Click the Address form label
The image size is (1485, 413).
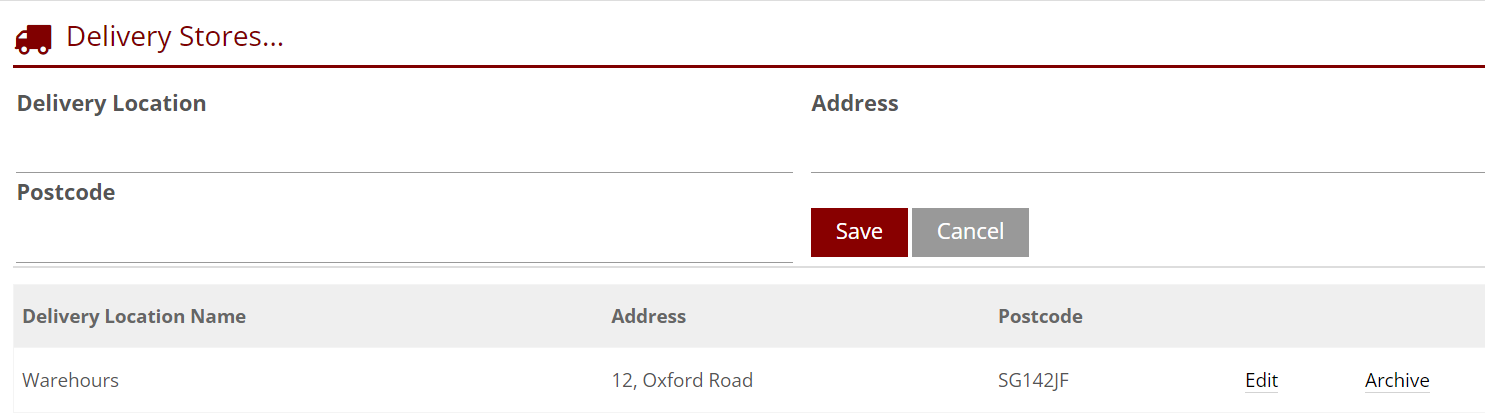click(x=855, y=103)
